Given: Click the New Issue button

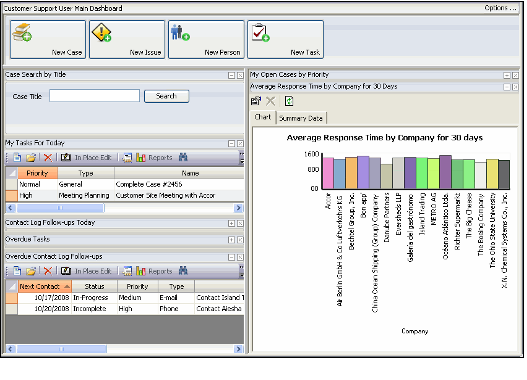Looking at the screenshot, I should tap(127, 39).
